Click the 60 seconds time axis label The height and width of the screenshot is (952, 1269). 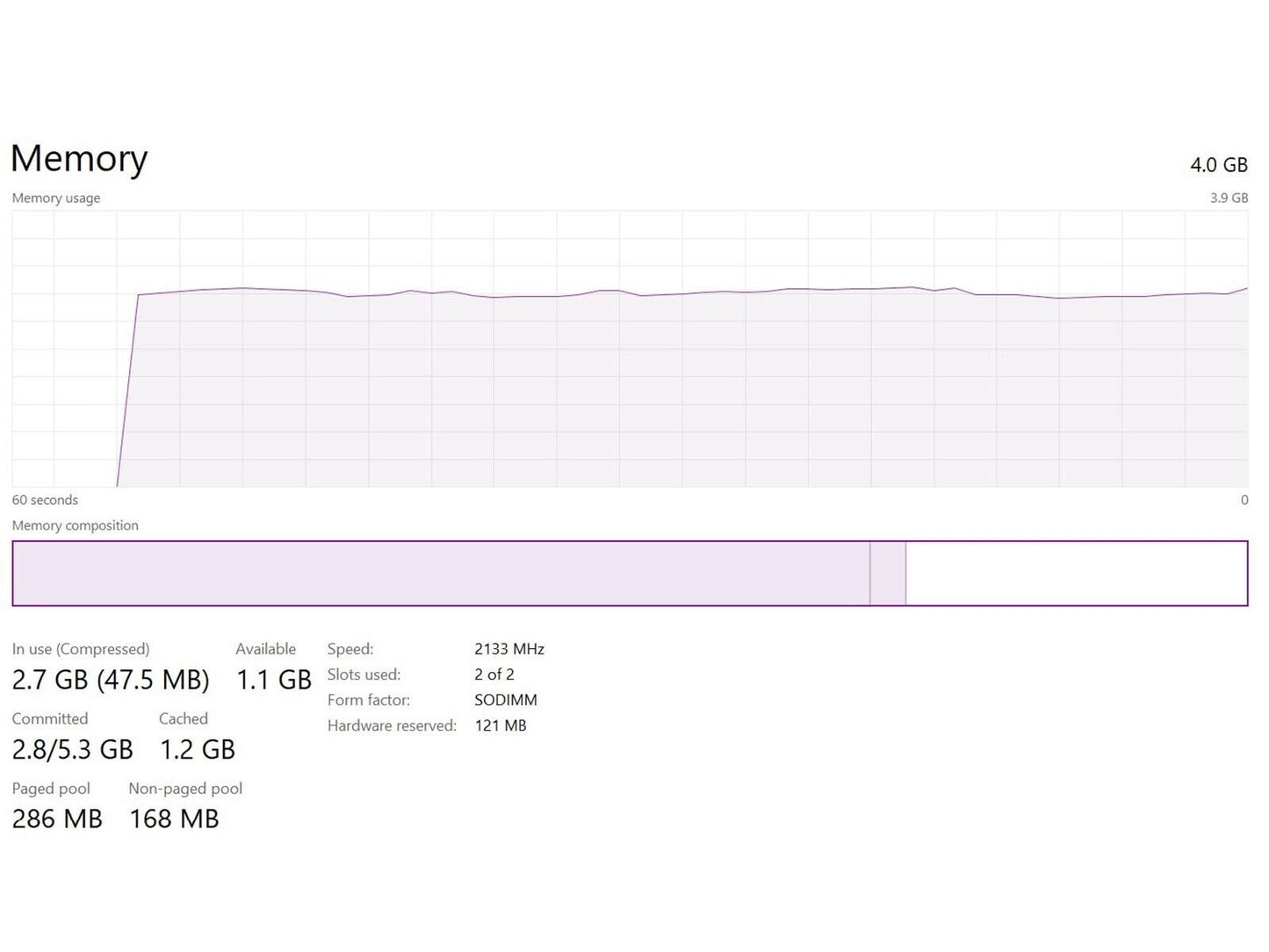45,500
